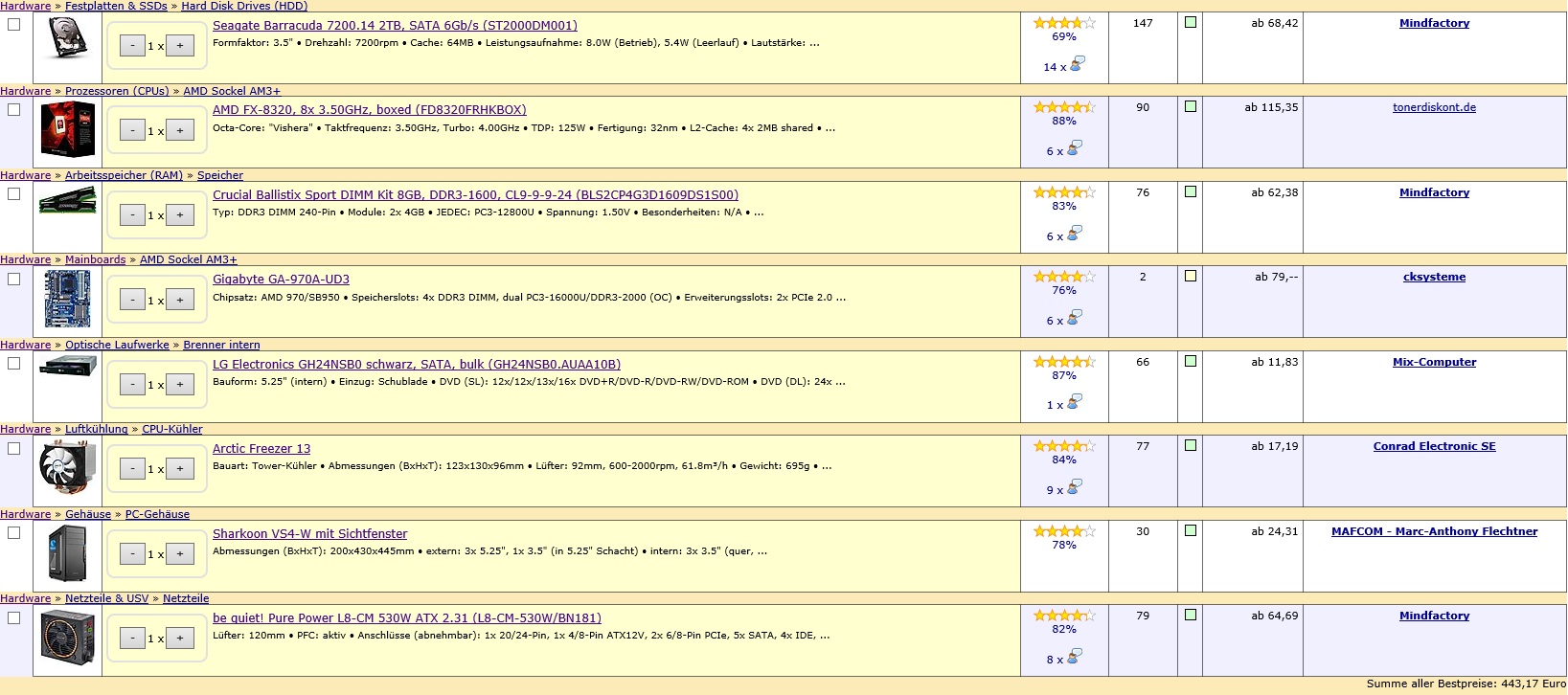Increase quantity of AMD FX-8320
The height and width of the screenshot is (695, 1568).
180,130
